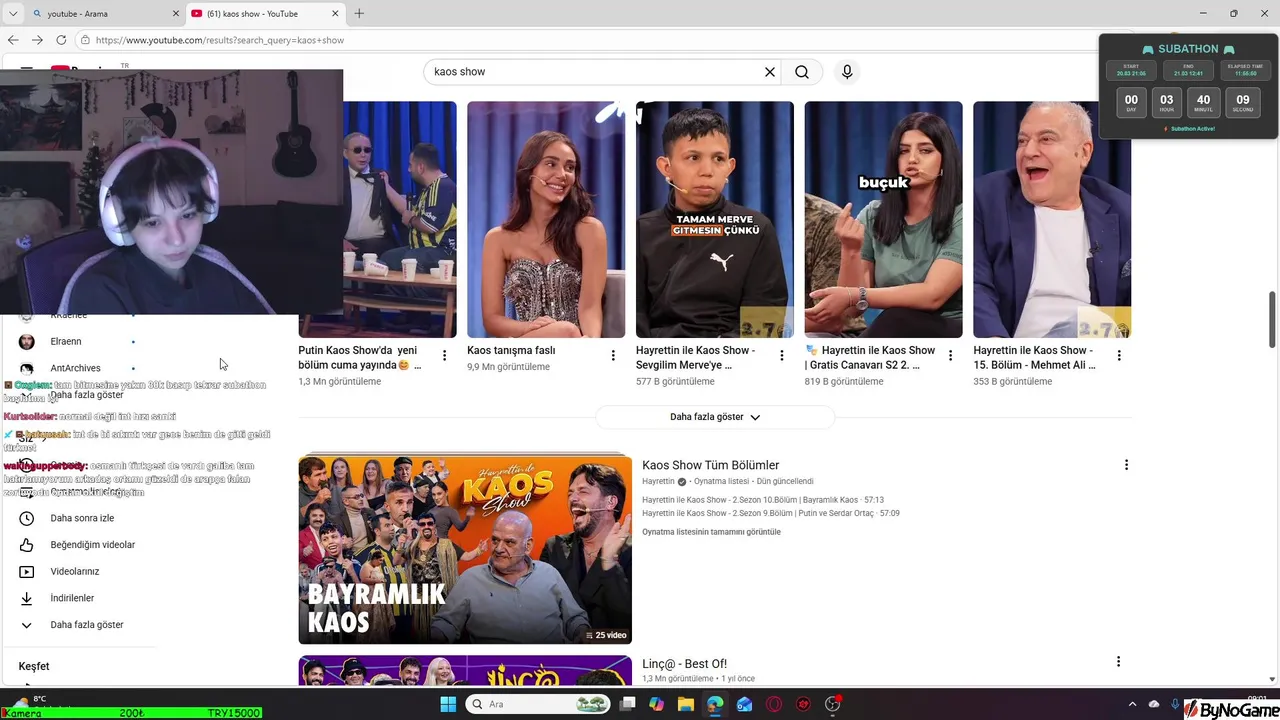Open options for 'Linç@ - Best Of!' result
Viewport: 1280px width, 720px height.
point(1118,662)
